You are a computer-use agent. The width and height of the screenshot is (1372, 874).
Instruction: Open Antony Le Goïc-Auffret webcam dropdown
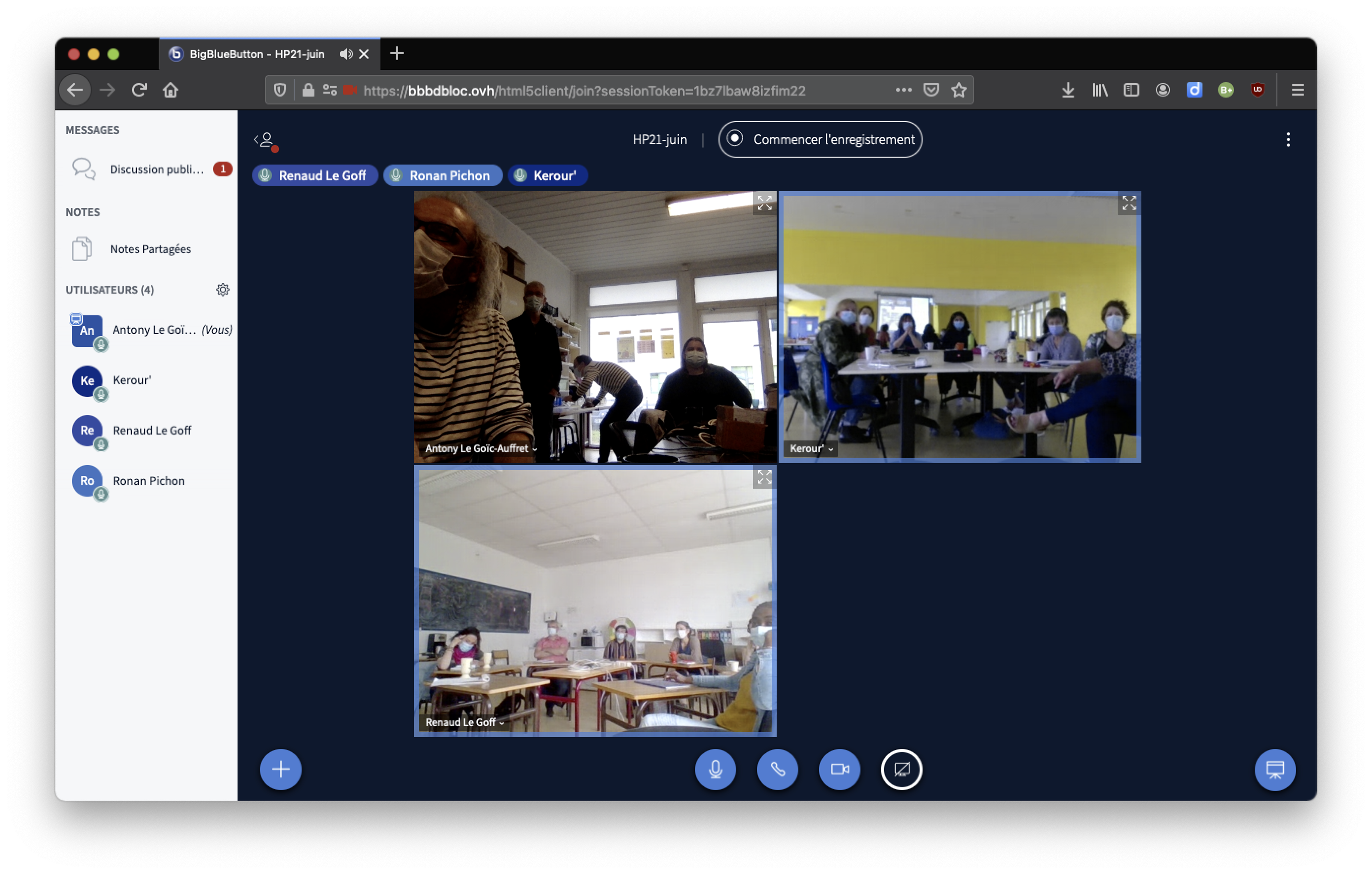(x=480, y=449)
